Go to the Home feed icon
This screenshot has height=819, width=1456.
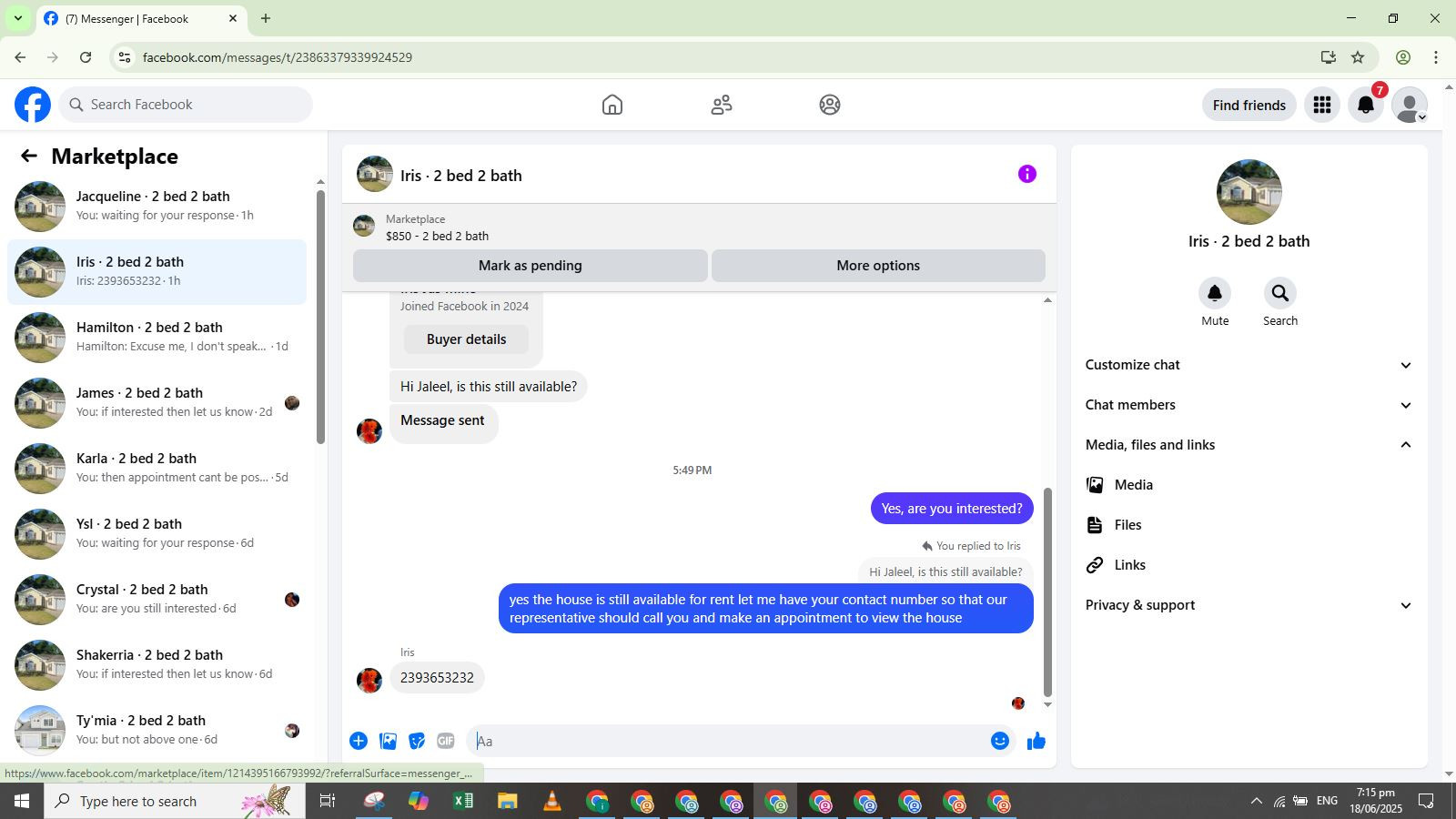612,105
